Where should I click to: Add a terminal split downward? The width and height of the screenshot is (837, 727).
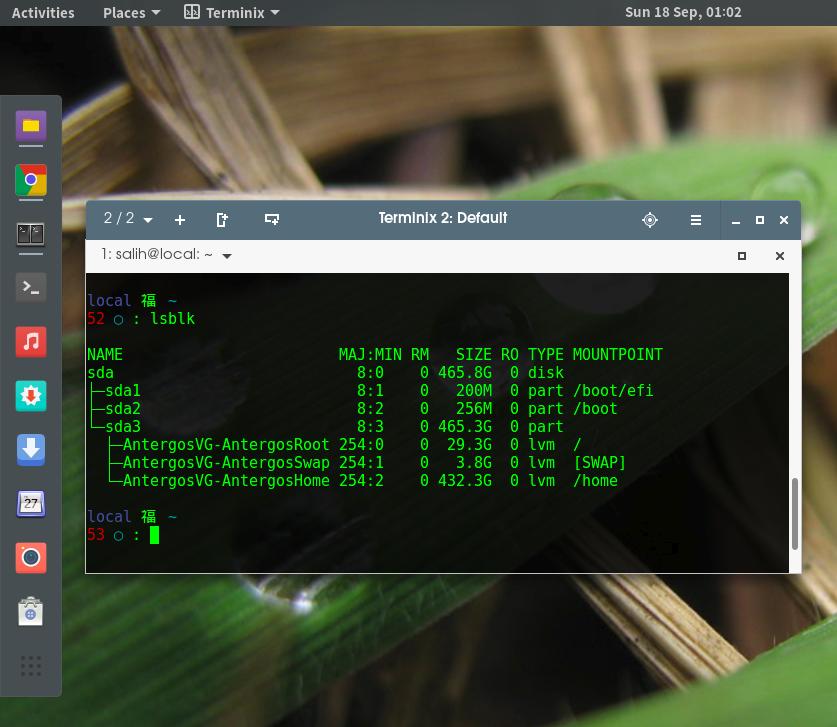point(271,220)
